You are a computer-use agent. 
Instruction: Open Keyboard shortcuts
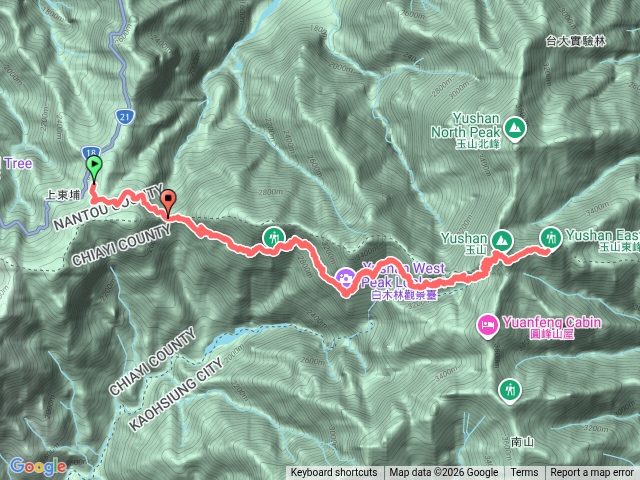click(x=334, y=473)
